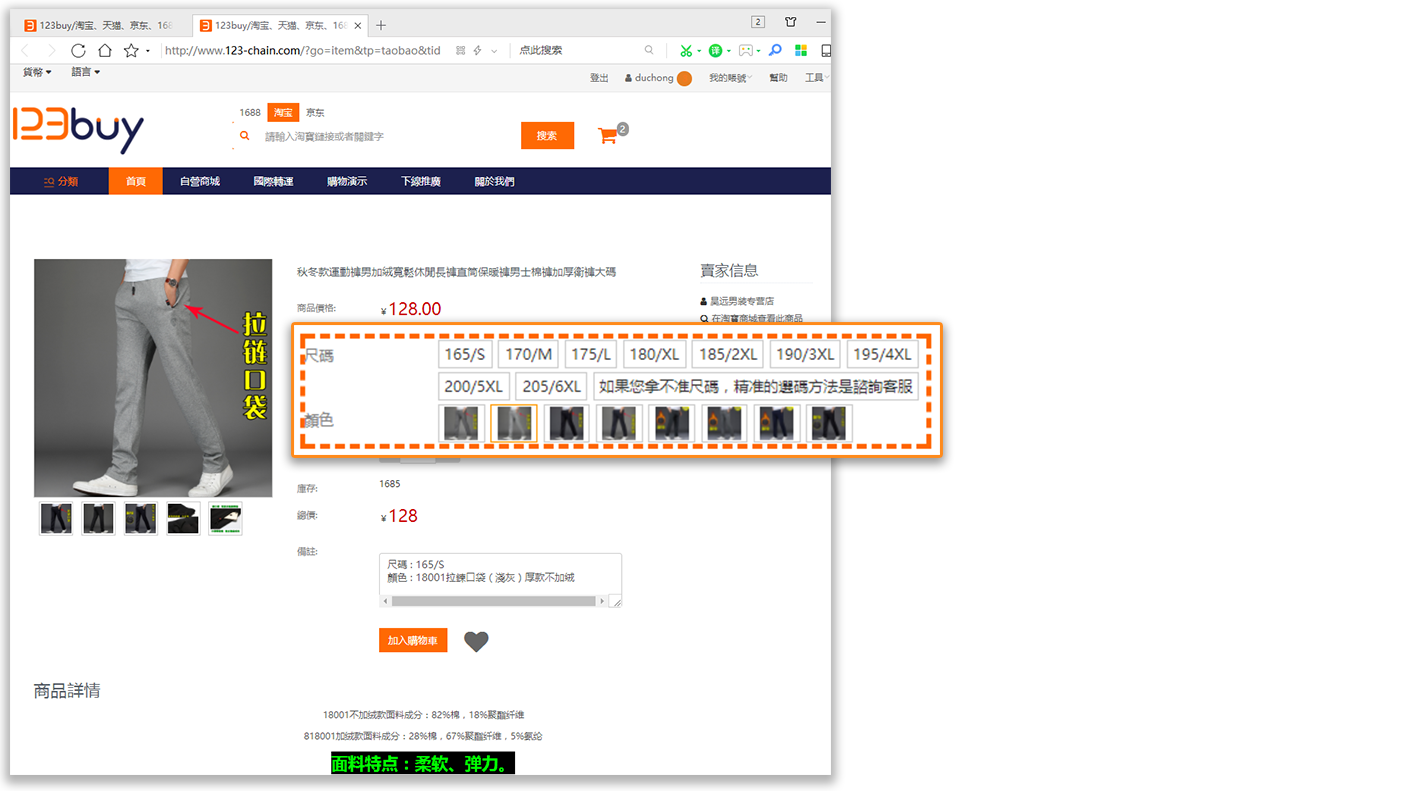Click the green scissors screenshot icon

685,51
